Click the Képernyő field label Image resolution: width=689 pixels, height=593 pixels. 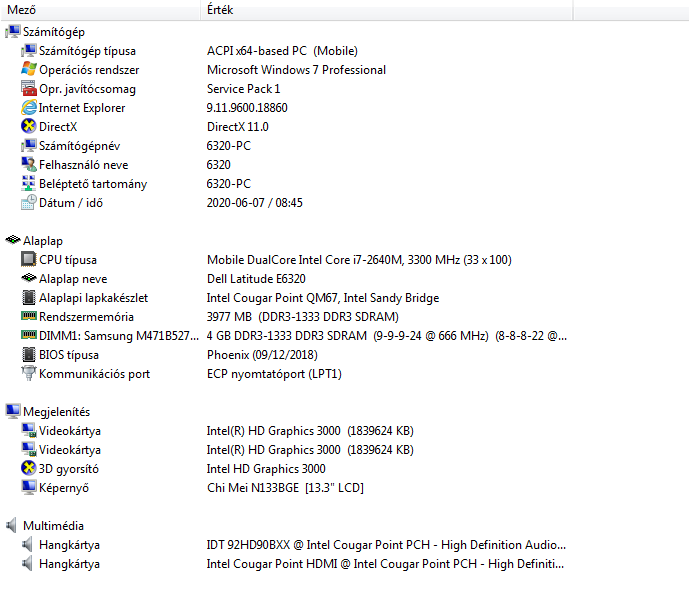(64, 488)
